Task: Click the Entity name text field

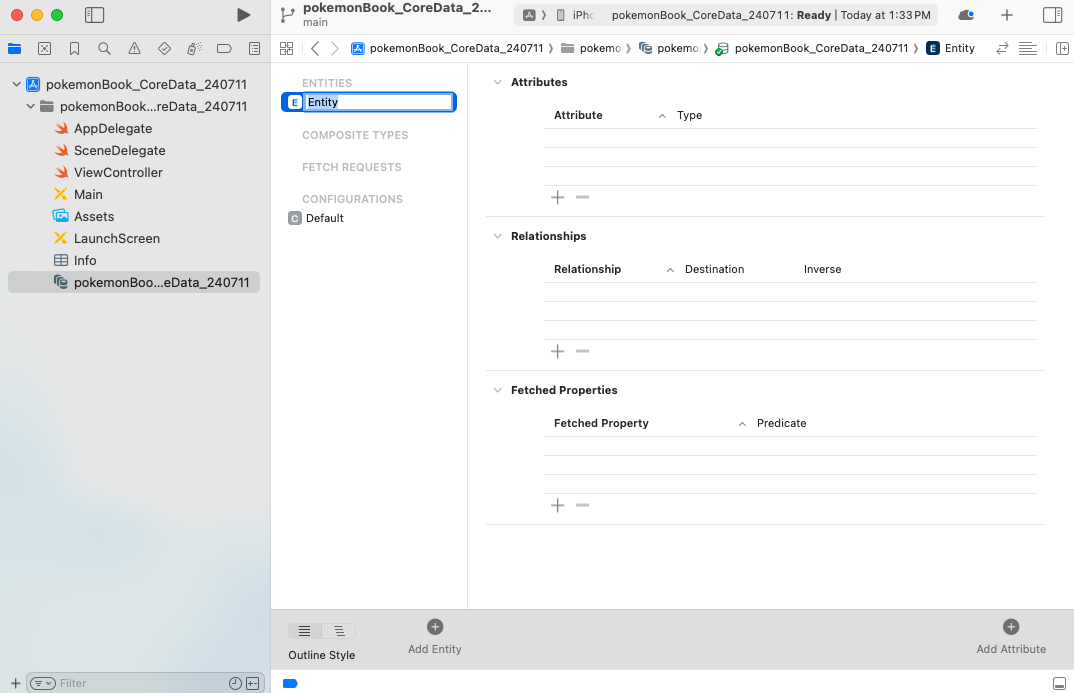Action: coord(378,102)
